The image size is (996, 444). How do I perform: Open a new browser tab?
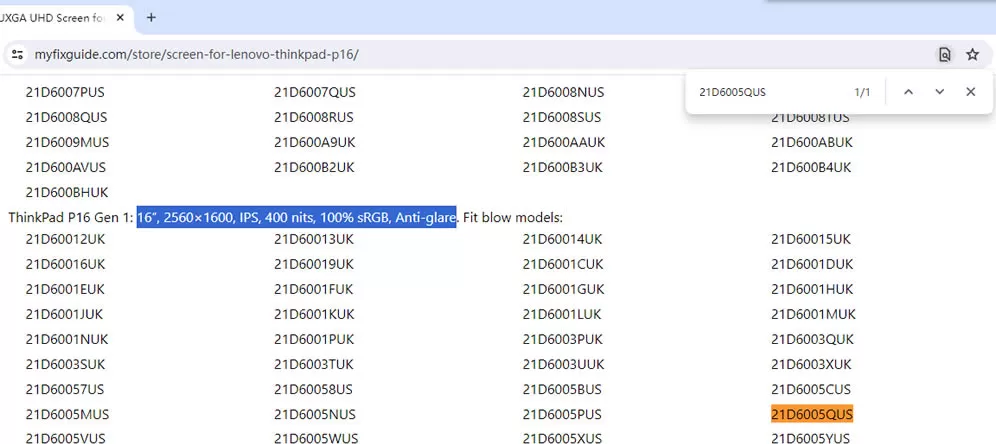click(x=151, y=18)
